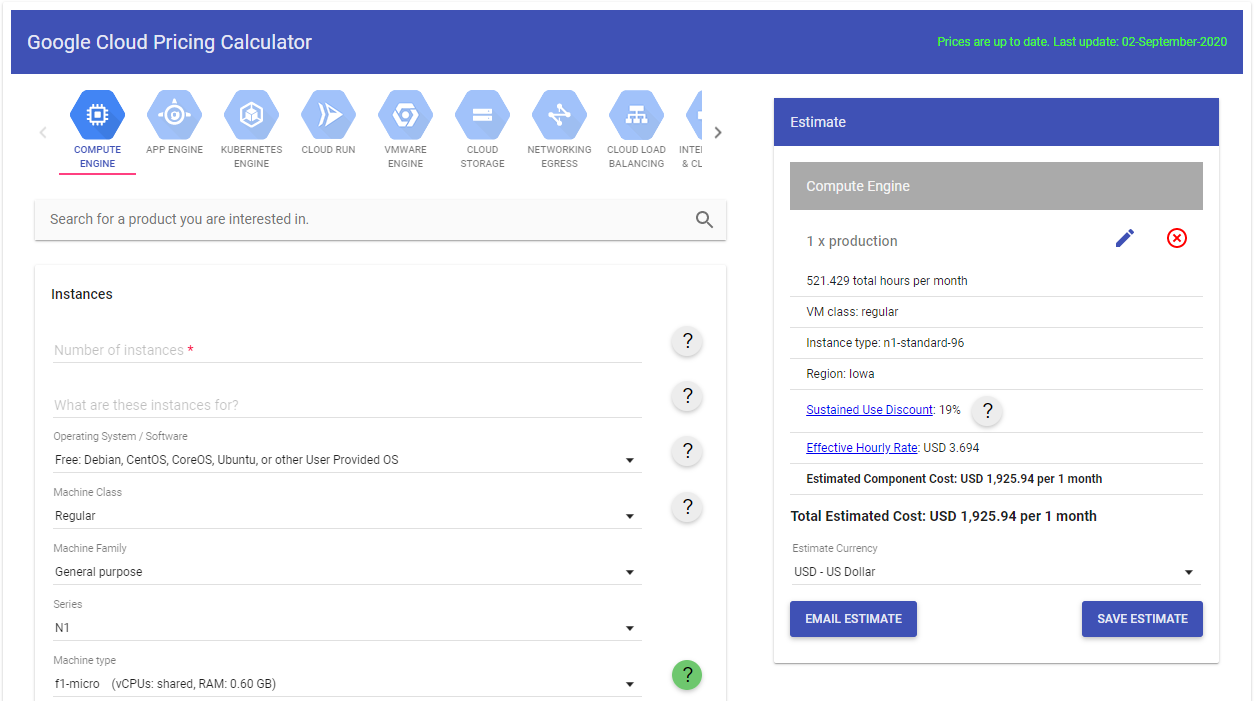
Task: Edit the production estimate with pencil icon
Action: coord(1125,239)
